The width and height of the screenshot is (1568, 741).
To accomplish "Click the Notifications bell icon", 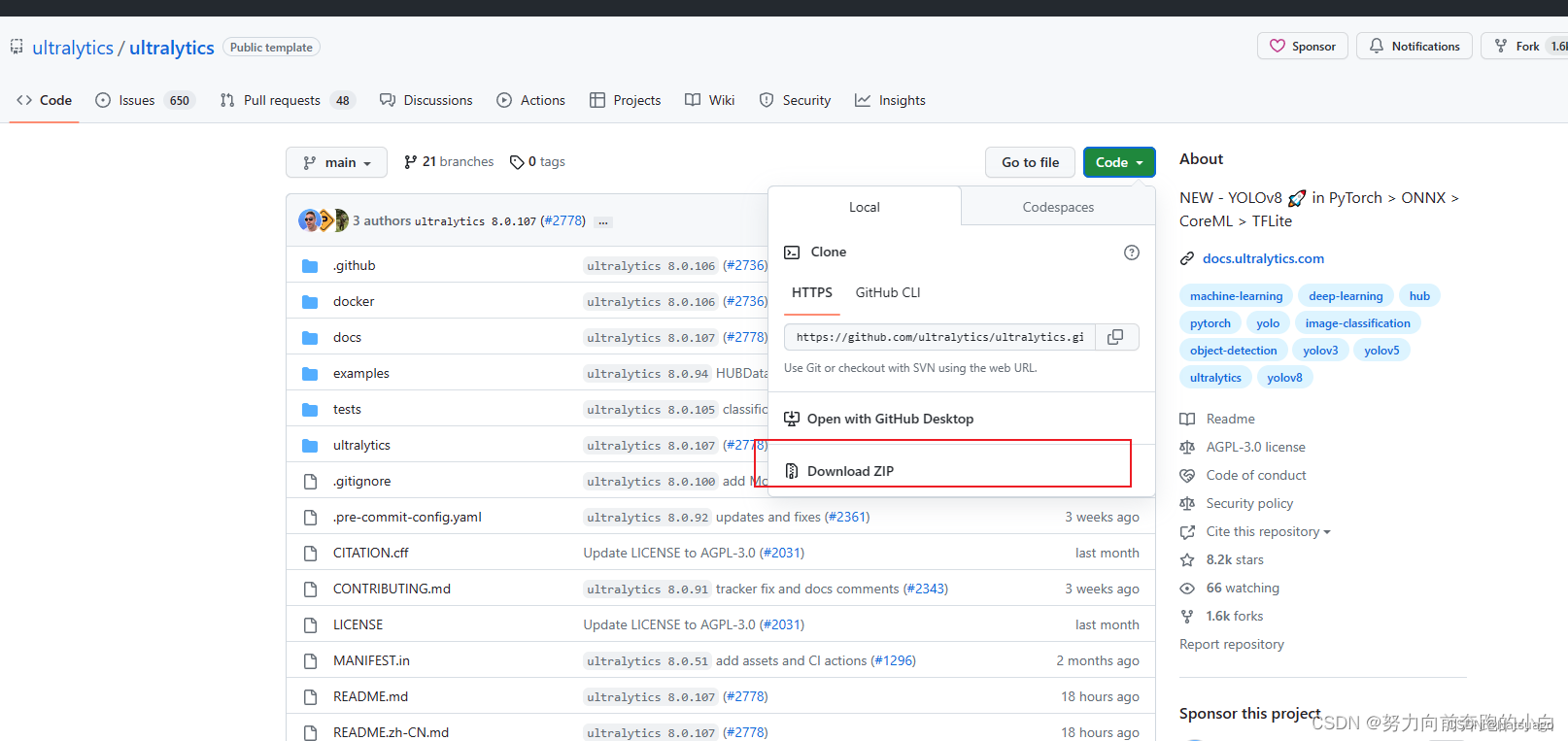I will [x=1377, y=46].
